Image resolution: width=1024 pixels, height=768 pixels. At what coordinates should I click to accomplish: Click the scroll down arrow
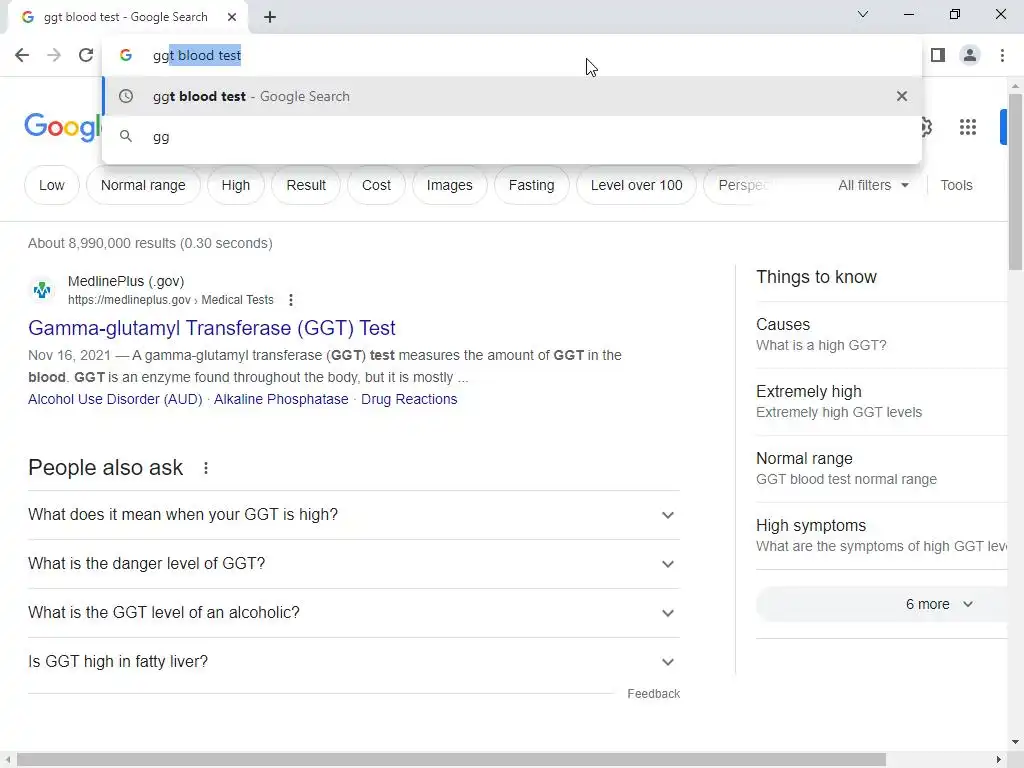pos(1015,742)
